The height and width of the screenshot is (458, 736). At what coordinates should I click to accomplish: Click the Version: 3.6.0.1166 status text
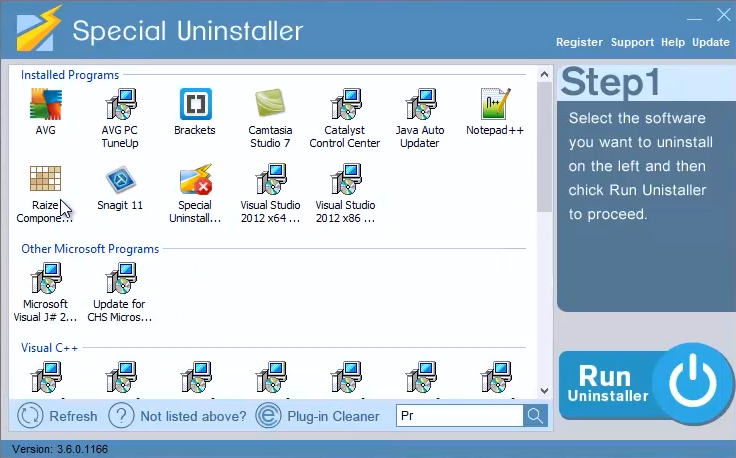click(x=60, y=449)
